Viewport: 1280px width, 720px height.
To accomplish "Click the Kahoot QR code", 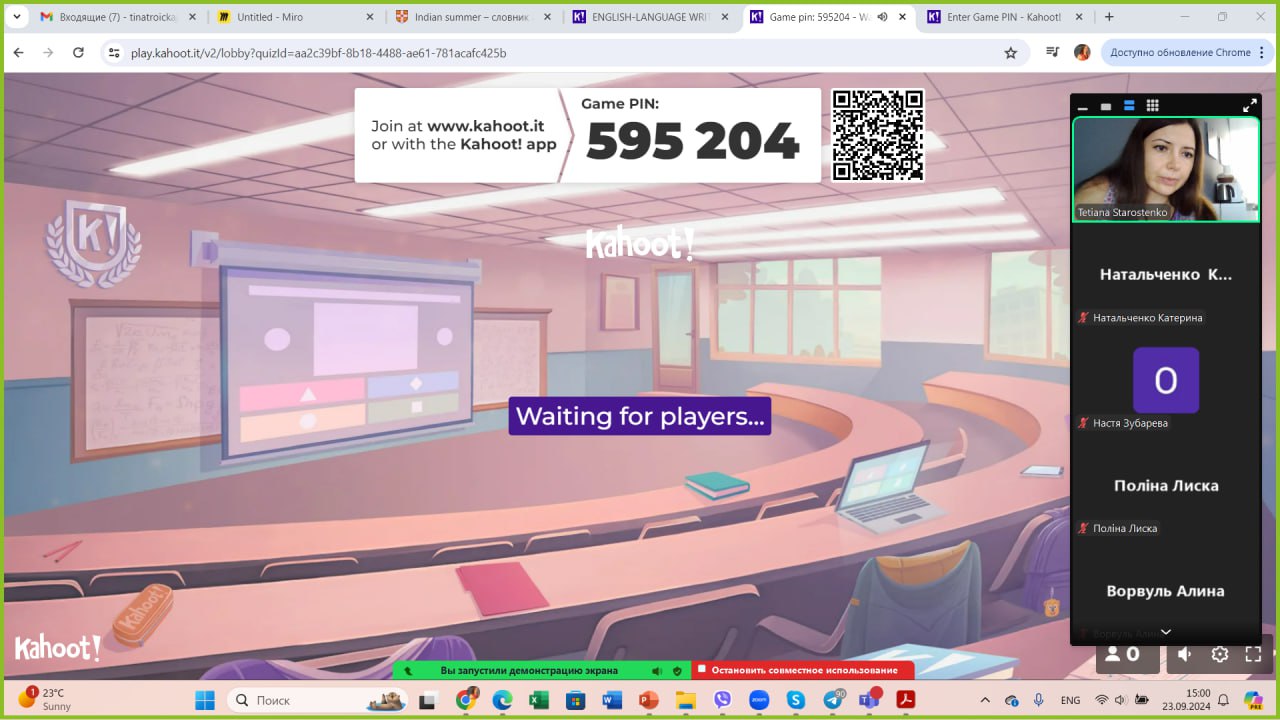I will pos(878,135).
